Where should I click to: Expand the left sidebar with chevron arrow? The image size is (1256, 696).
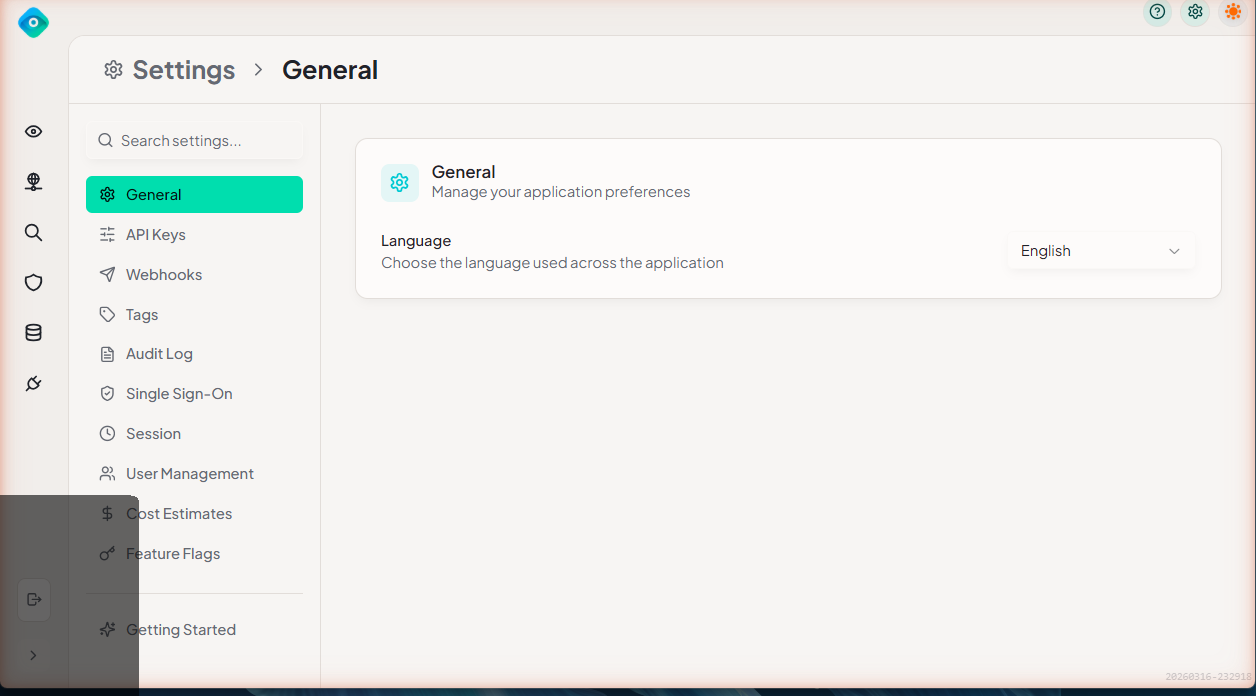[x=33, y=655]
